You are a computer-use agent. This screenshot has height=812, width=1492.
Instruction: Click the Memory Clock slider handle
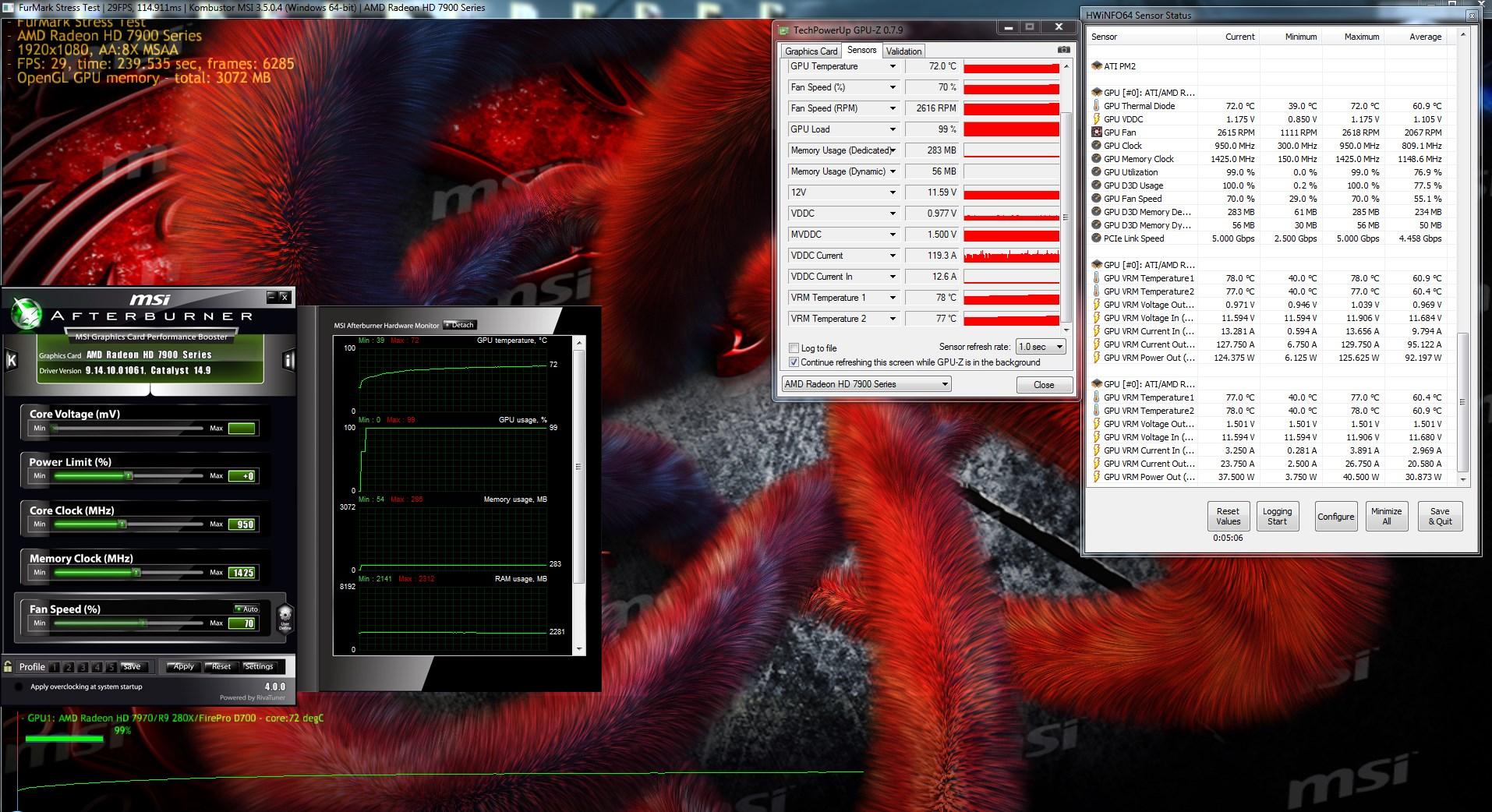click(136, 572)
